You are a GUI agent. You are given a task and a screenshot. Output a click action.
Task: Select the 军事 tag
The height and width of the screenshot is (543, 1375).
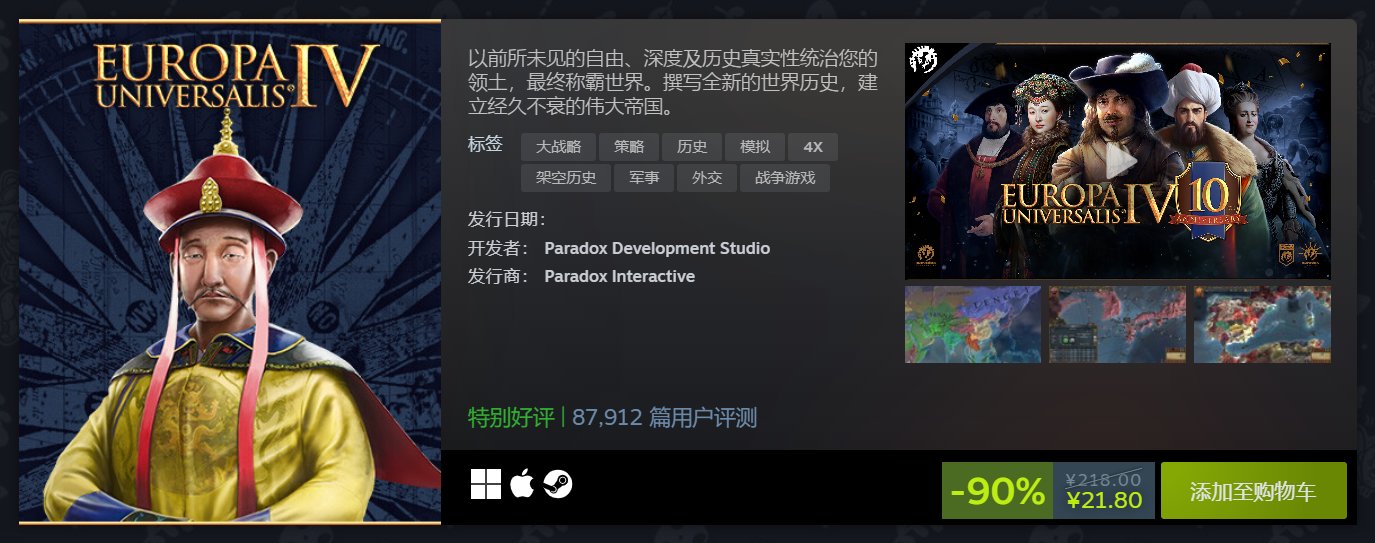coord(644,178)
